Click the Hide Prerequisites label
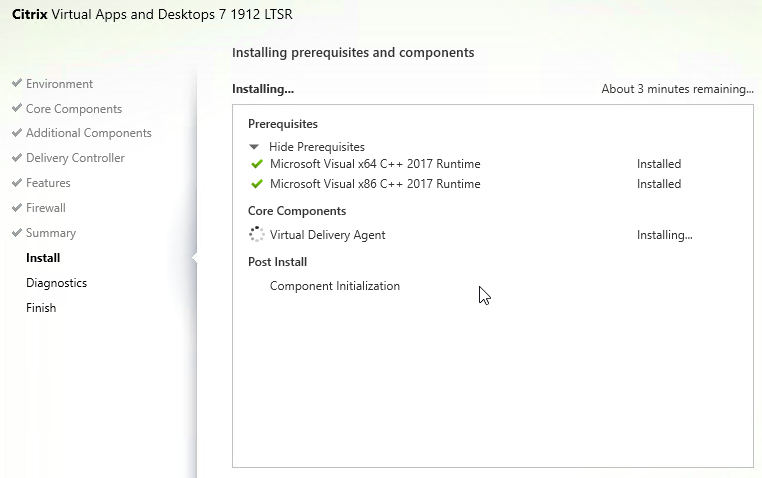 coord(317,146)
